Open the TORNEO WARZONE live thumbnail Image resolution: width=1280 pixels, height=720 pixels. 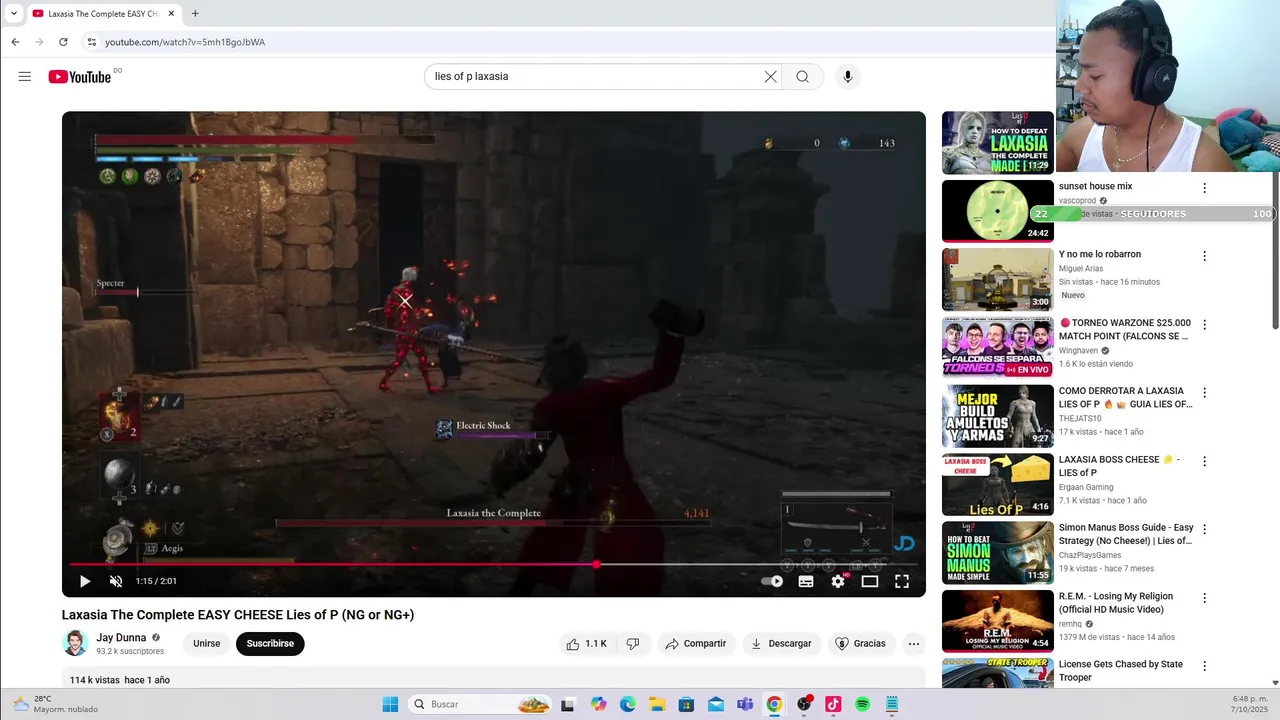[997, 347]
